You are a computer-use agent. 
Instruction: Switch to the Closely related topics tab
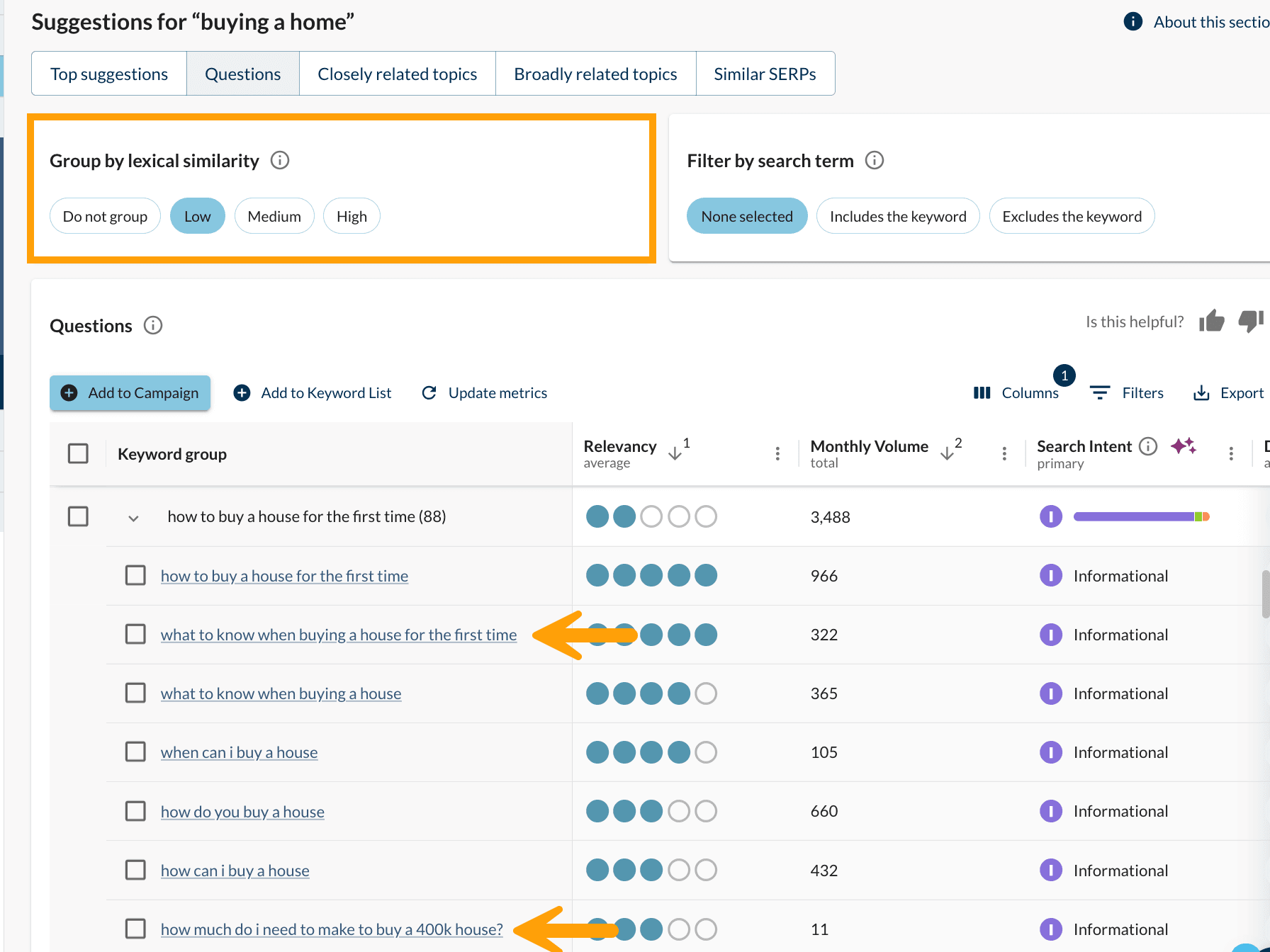(397, 73)
